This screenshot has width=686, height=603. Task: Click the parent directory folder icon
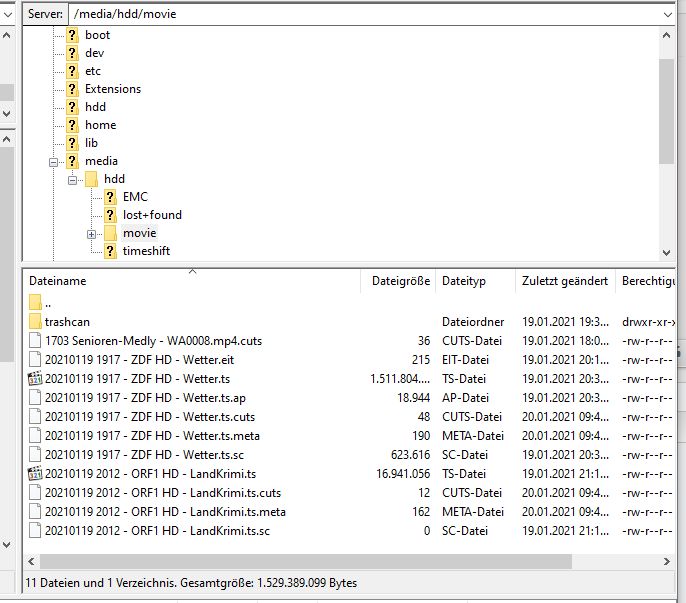37,302
